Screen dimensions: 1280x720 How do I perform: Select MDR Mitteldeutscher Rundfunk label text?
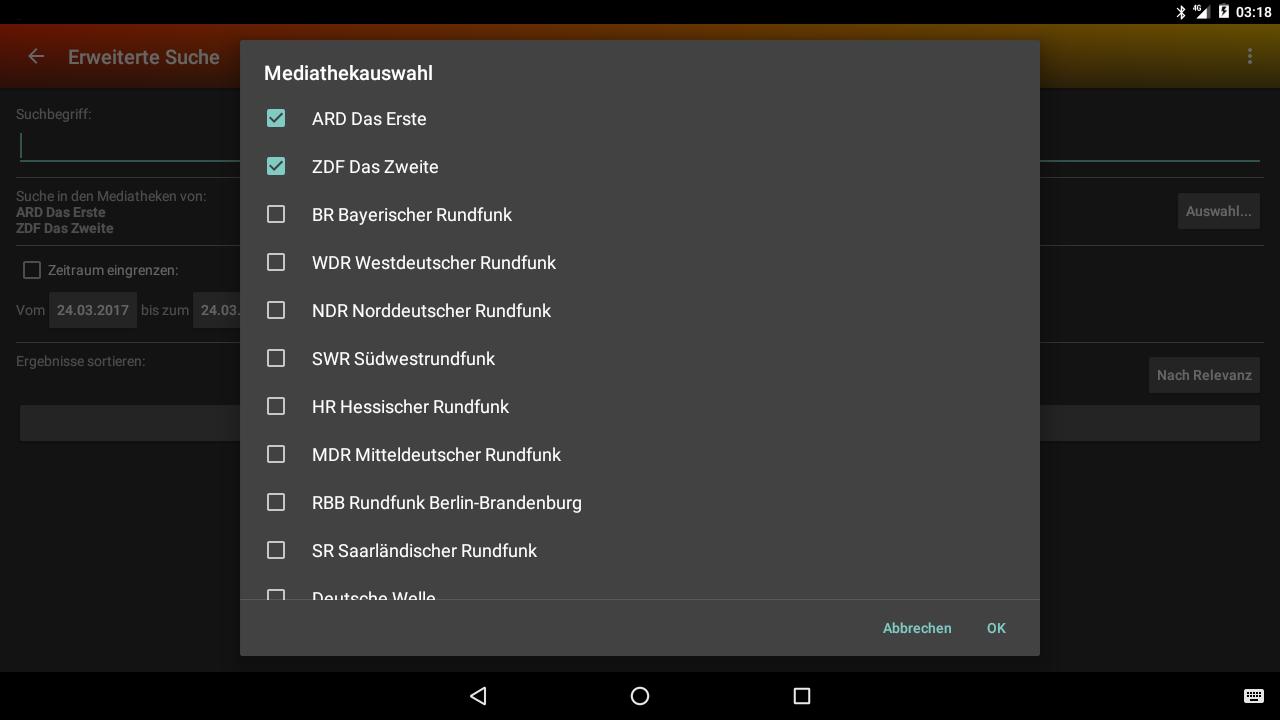click(436, 454)
